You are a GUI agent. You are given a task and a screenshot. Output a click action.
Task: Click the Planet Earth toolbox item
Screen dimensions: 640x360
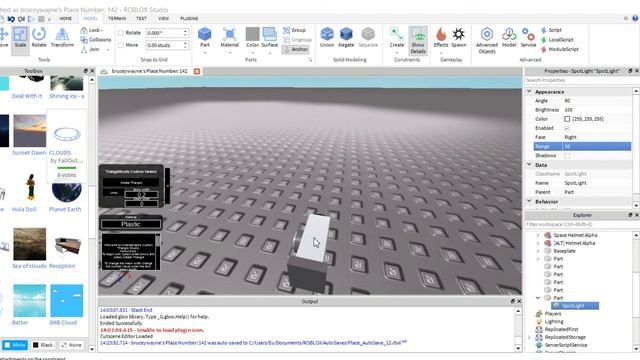click(x=67, y=192)
